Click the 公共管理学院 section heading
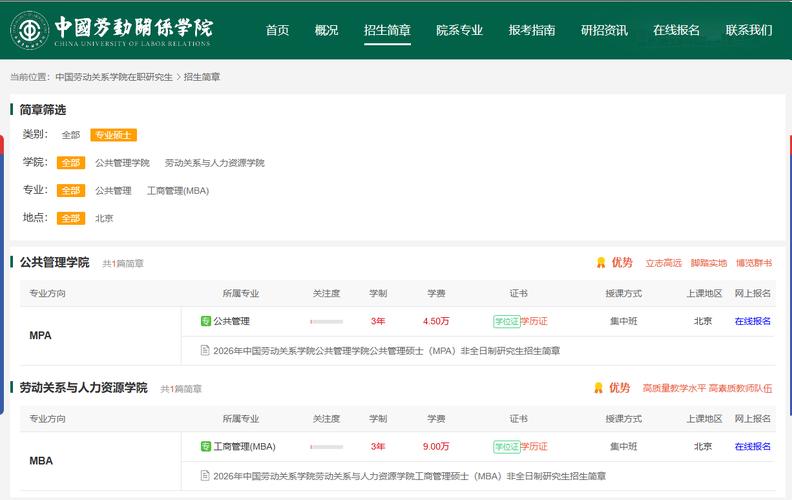 55,263
